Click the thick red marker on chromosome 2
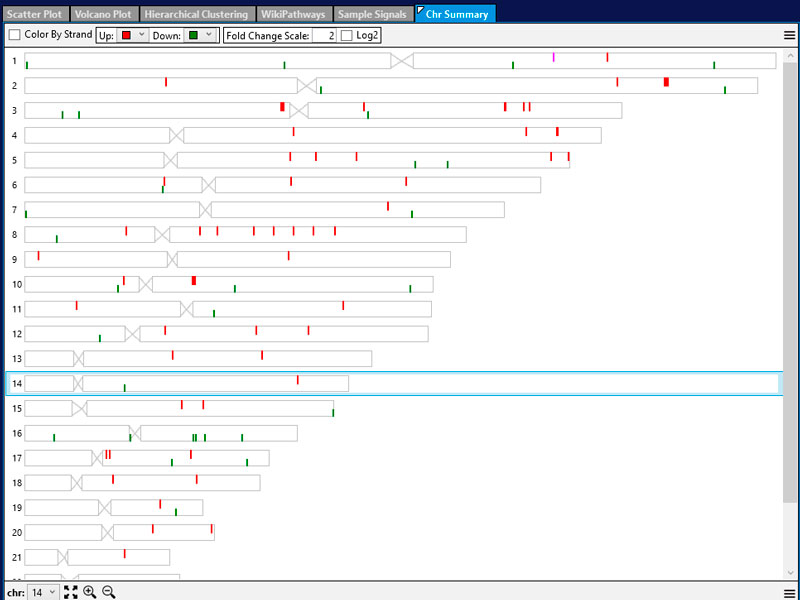800x600 pixels. [x=666, y=81]
